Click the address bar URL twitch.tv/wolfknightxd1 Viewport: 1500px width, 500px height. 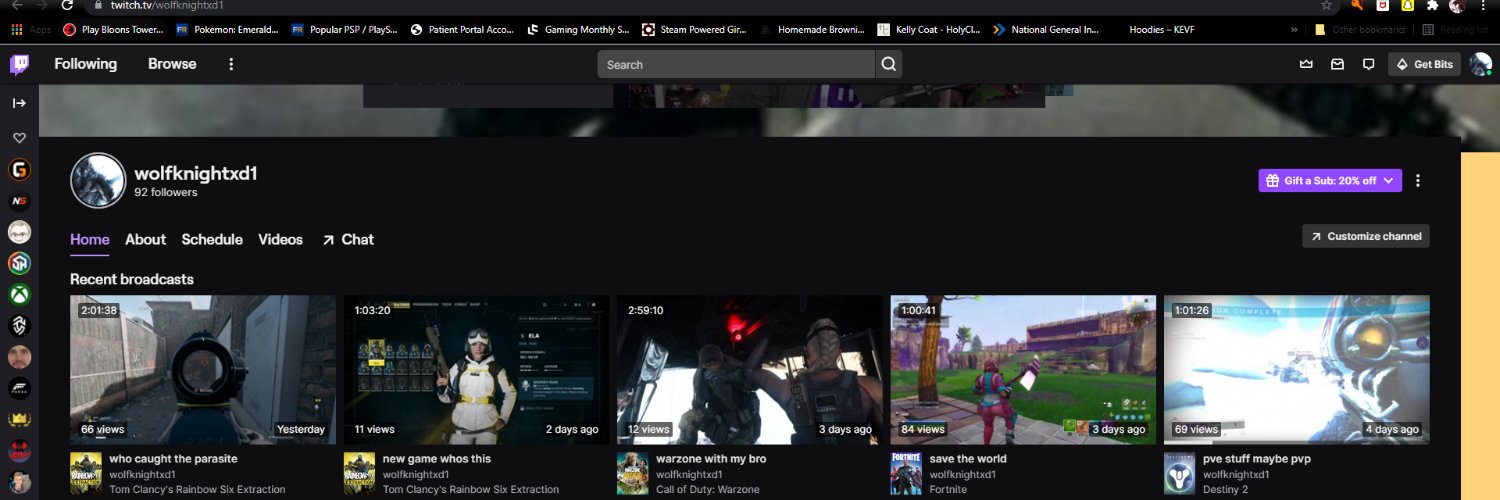pyautogui.click(x=166, y=6)
